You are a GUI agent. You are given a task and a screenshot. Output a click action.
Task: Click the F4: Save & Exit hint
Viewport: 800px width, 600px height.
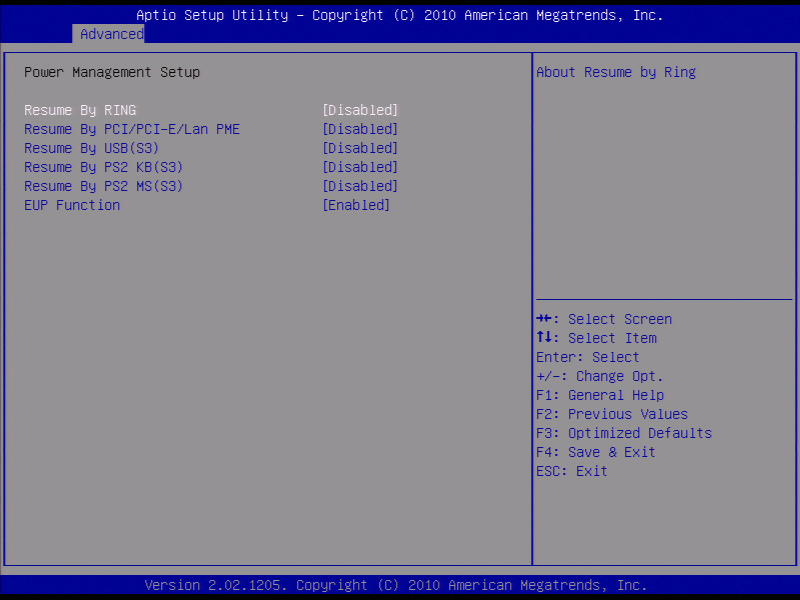point(596,452)
